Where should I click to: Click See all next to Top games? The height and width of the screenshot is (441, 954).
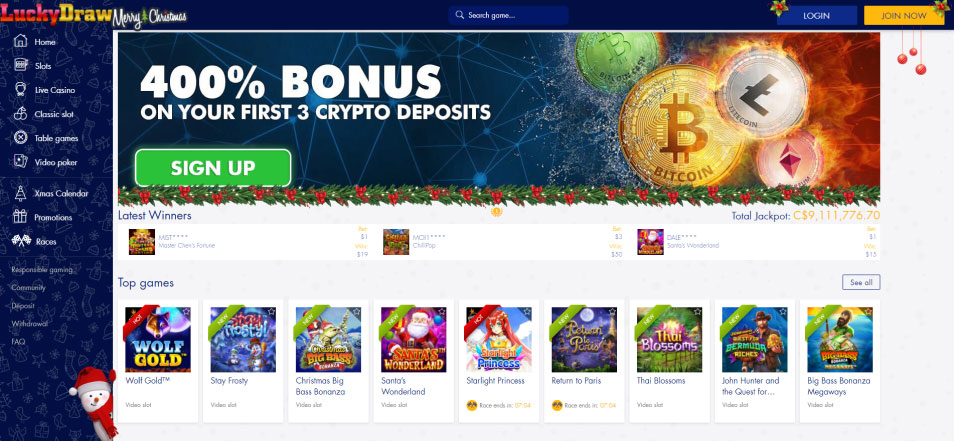(x=861, y=282)
